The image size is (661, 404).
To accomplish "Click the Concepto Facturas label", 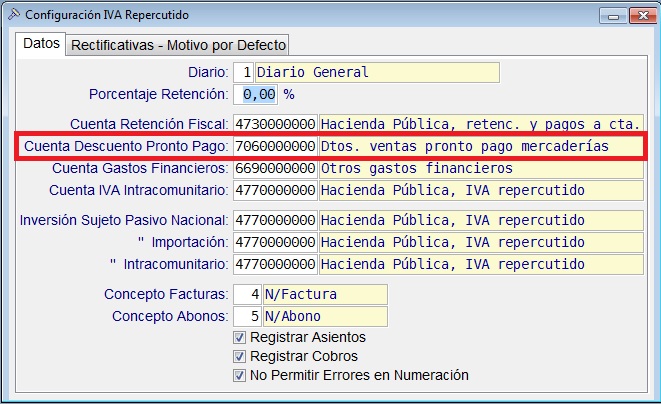I will (166, 294).
